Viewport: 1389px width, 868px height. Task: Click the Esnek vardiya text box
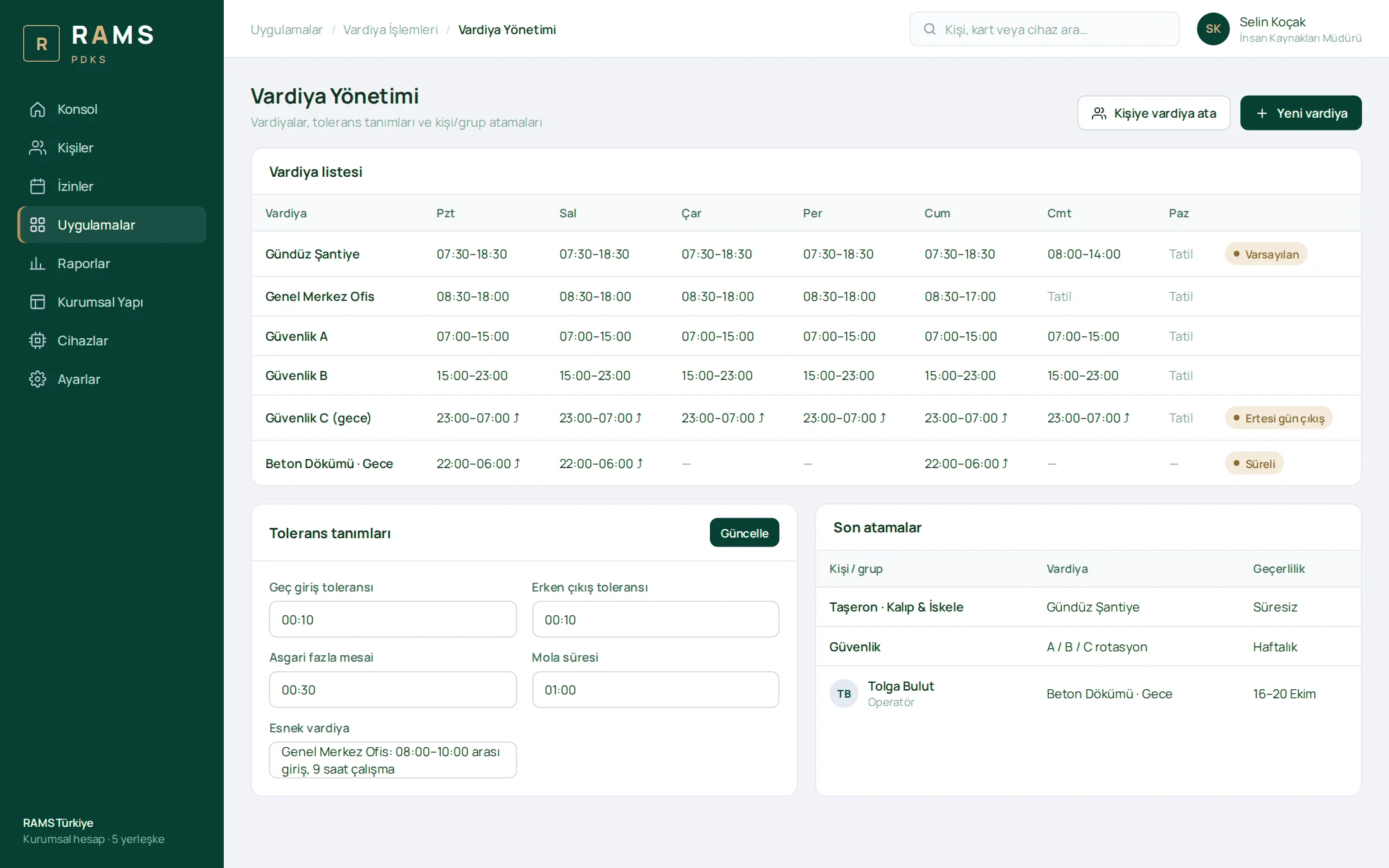(x=392, y=760)
